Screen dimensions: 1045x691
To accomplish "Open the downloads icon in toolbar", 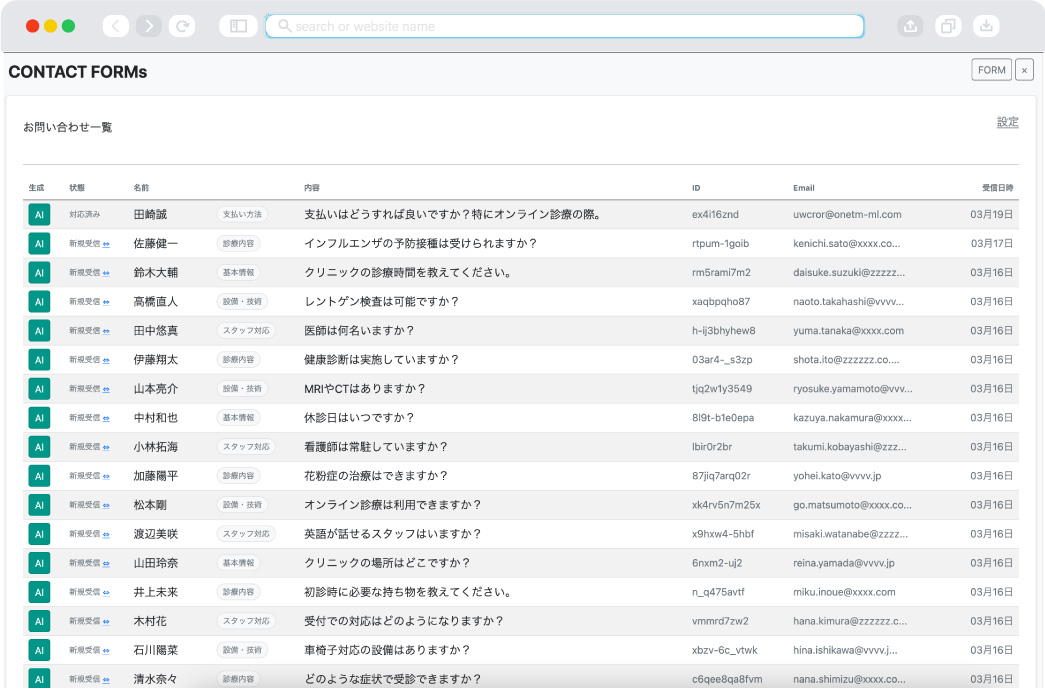I will tap(986, 27).
